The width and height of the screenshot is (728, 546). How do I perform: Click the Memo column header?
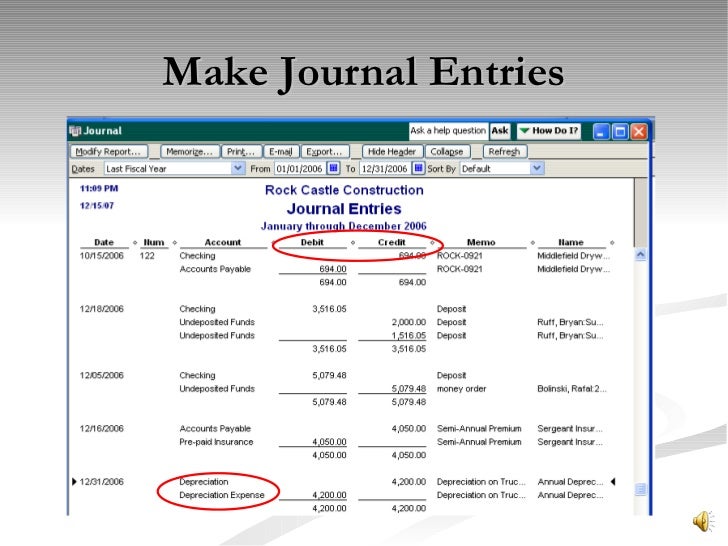pyautogui.click(x=481, y=242)
